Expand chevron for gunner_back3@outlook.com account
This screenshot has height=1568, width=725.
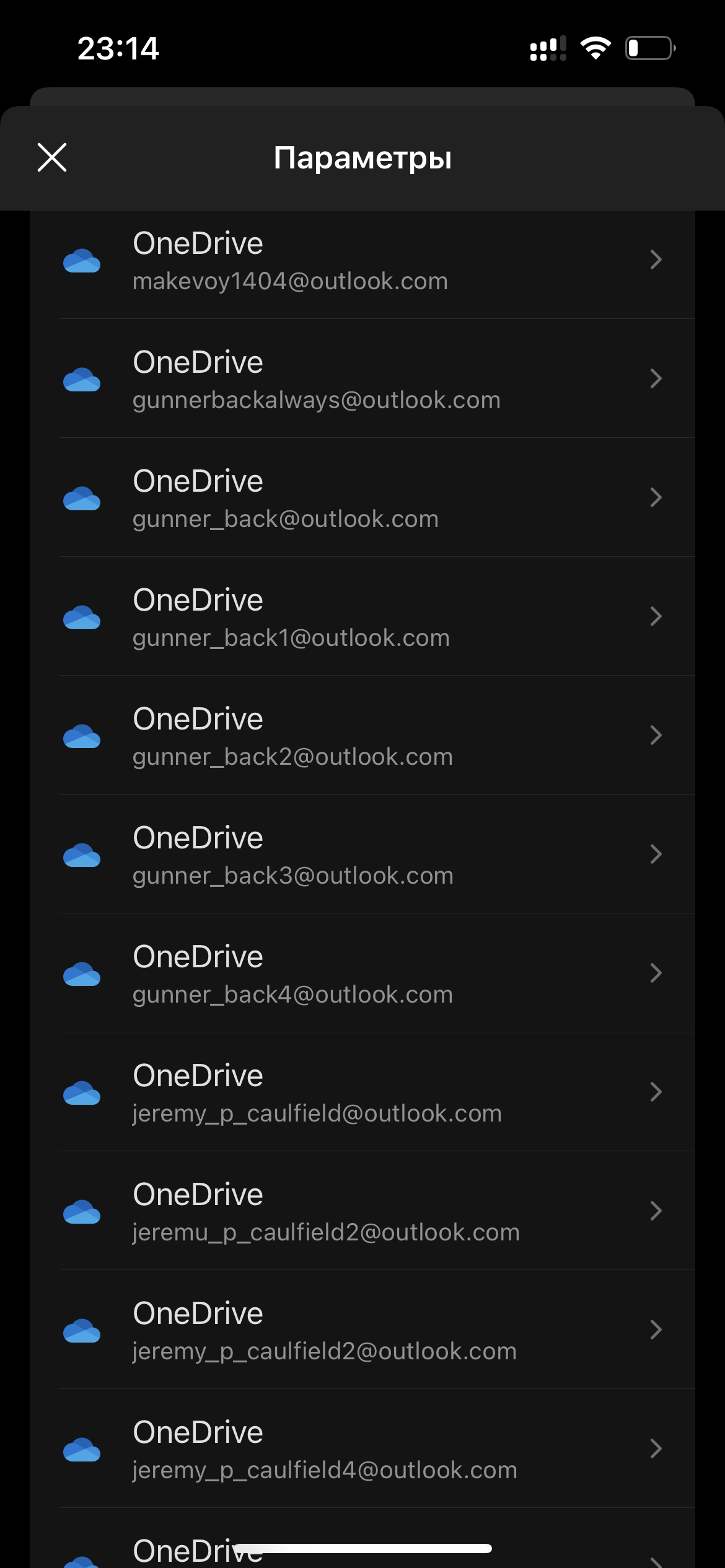[x=656, y=854]
